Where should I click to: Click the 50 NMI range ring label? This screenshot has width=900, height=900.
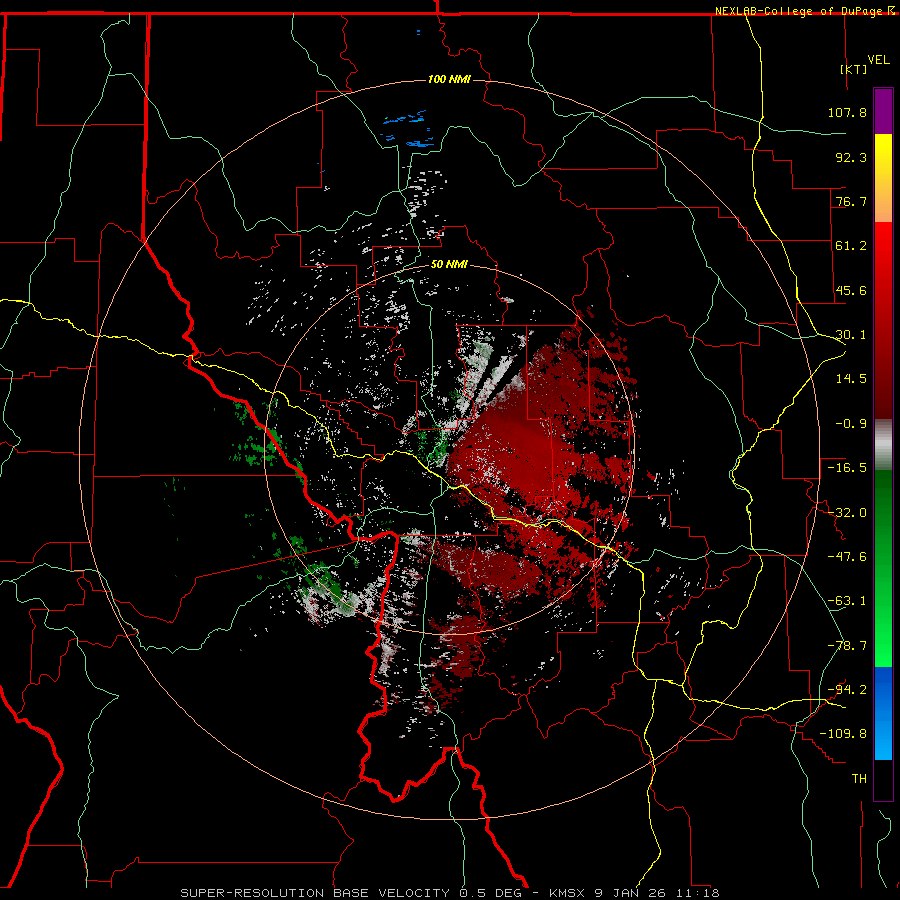point(449,264)
